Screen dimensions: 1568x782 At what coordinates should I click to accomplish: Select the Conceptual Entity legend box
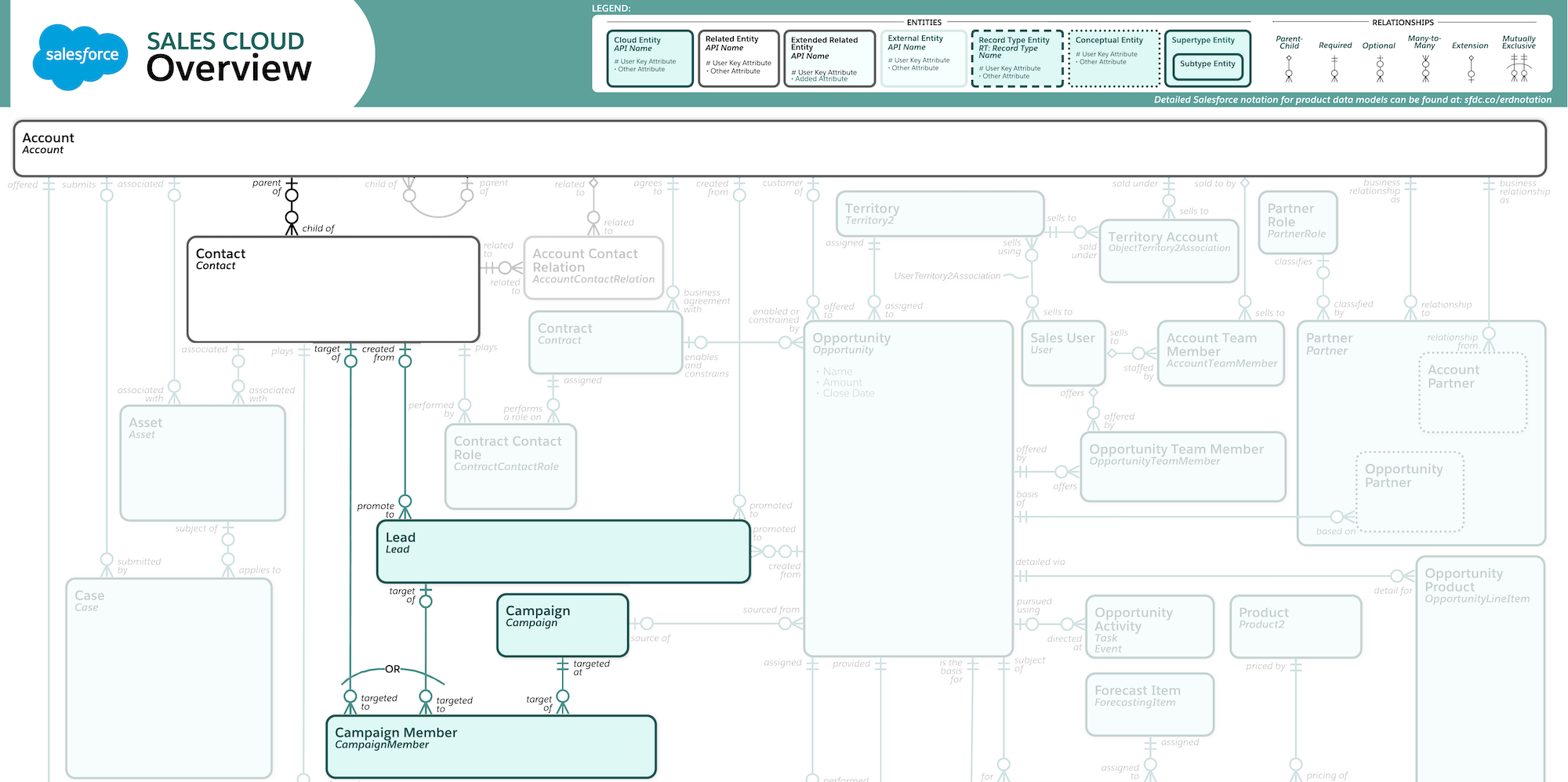pyautogui.click(x=1113, y=58)
